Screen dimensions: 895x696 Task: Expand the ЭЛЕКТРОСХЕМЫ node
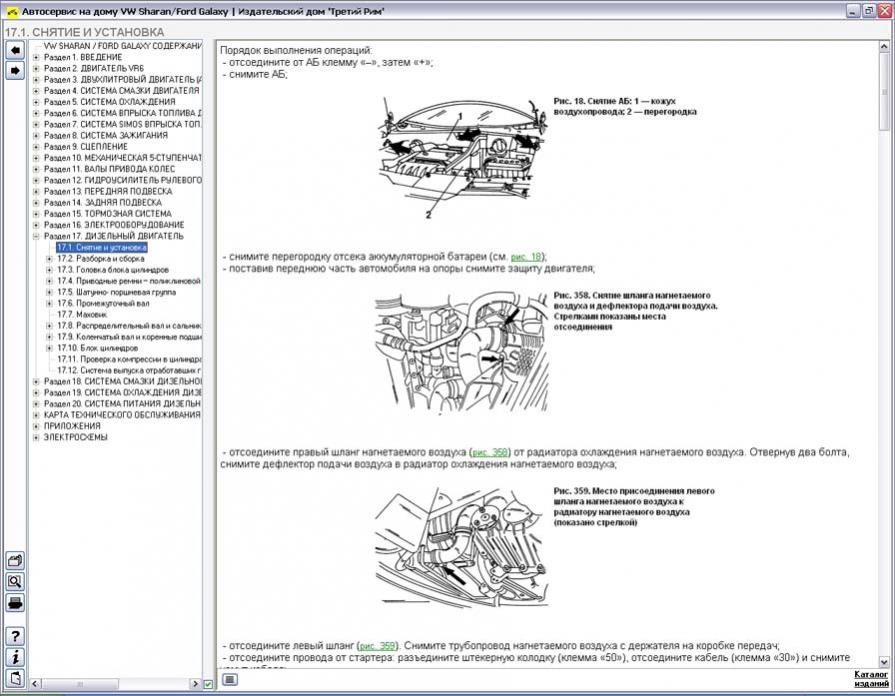click(36, 437)
